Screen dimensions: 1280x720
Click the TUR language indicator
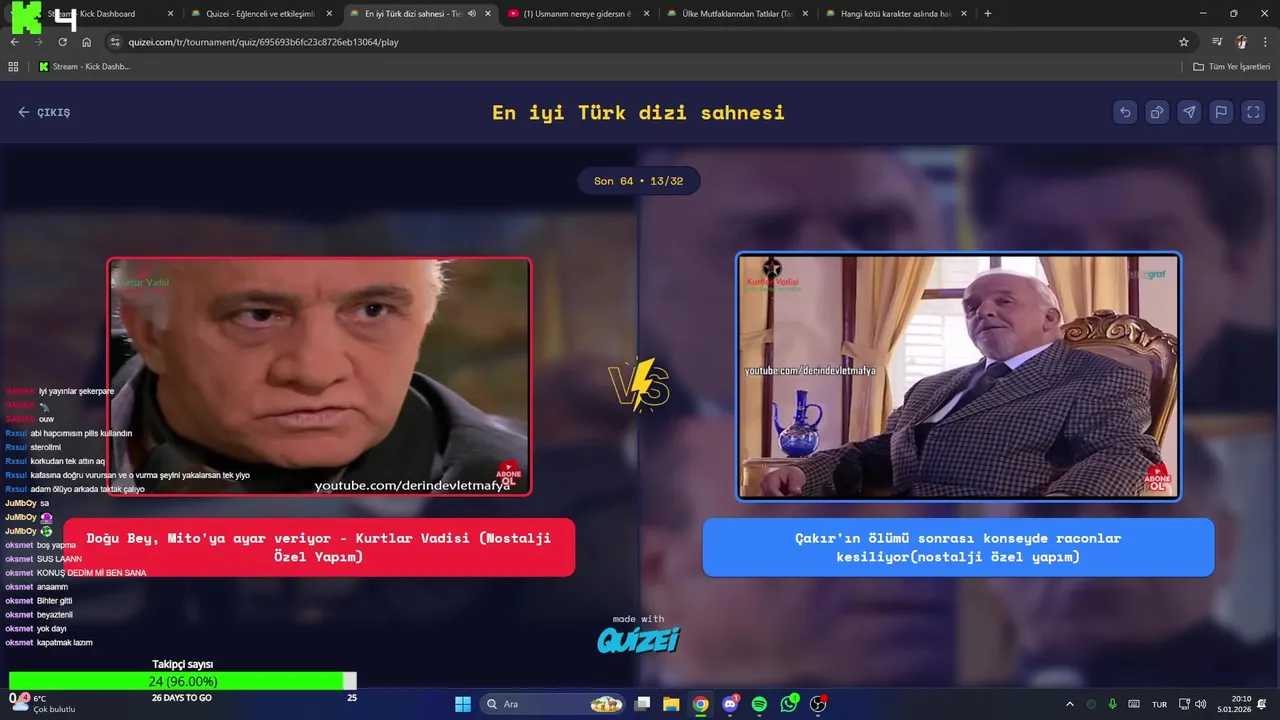coord(1159,704)
